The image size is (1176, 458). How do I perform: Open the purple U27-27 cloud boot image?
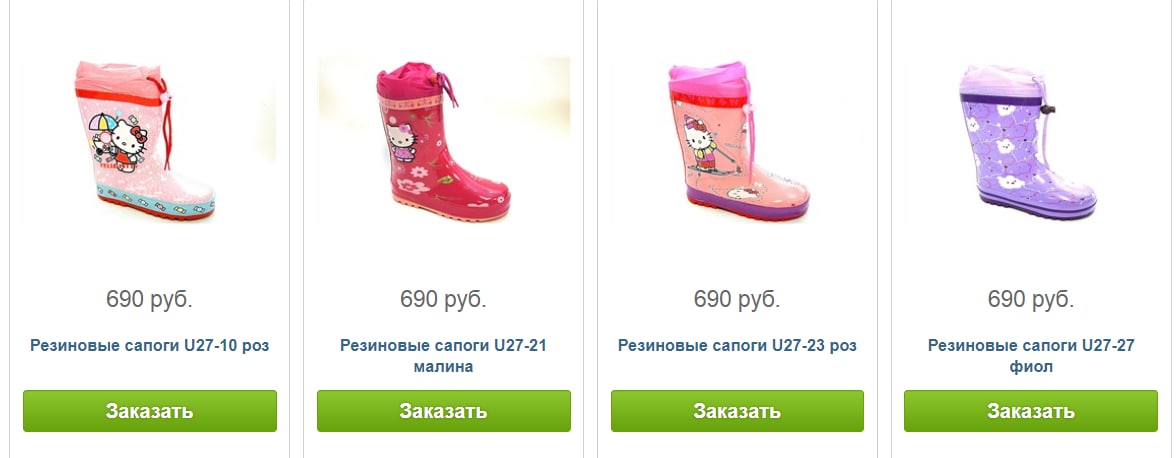(1030, 140)
